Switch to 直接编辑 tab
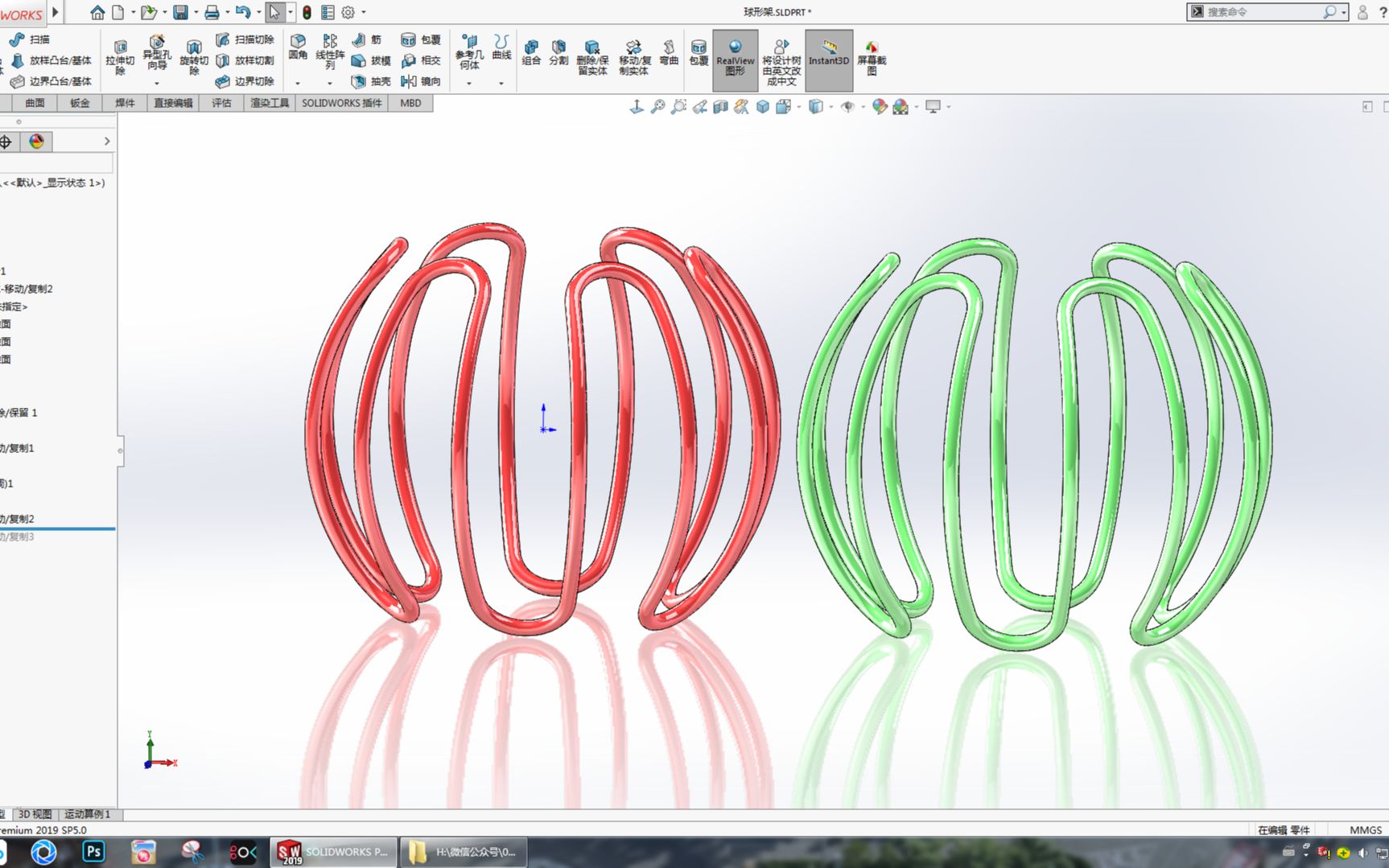1389x868 pixels. [x=173, y=103]
